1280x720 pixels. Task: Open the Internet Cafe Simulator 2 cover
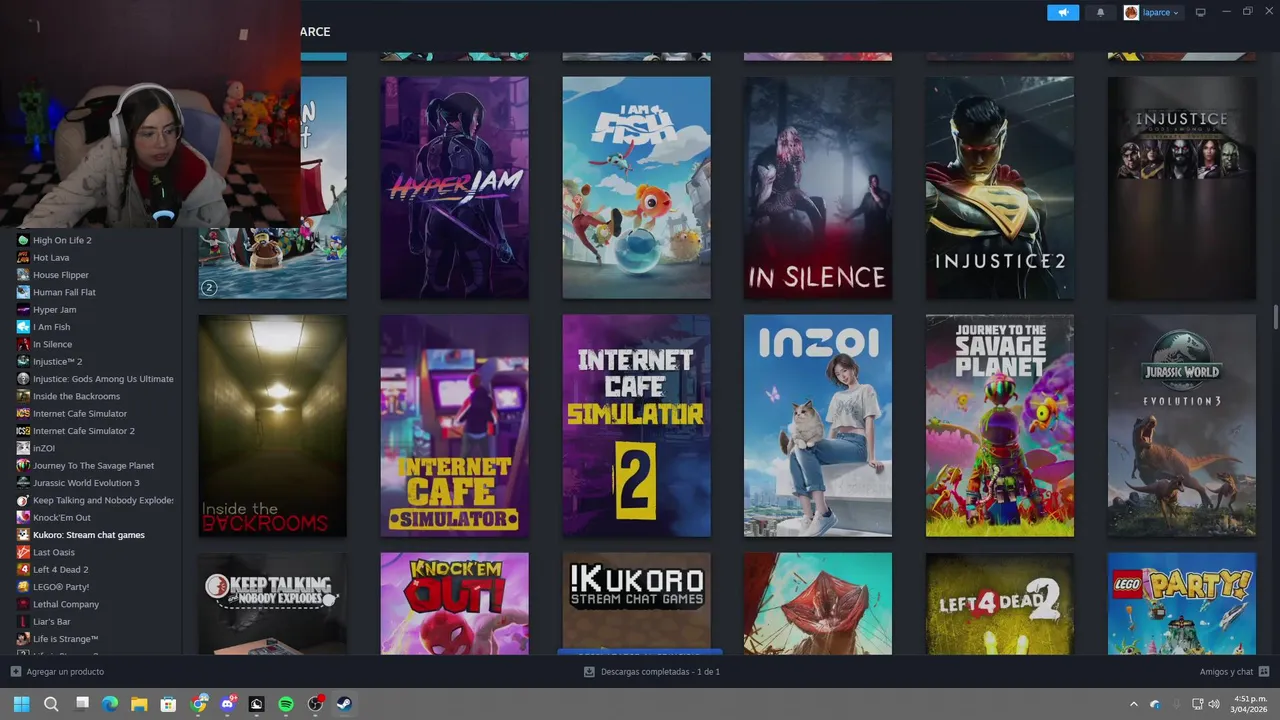(x=636, y=426)
